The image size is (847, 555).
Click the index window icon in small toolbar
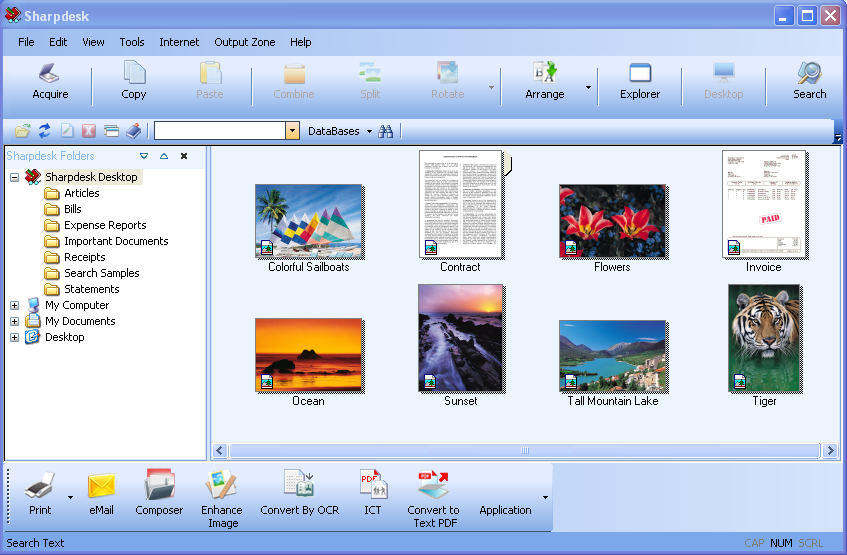111,131
